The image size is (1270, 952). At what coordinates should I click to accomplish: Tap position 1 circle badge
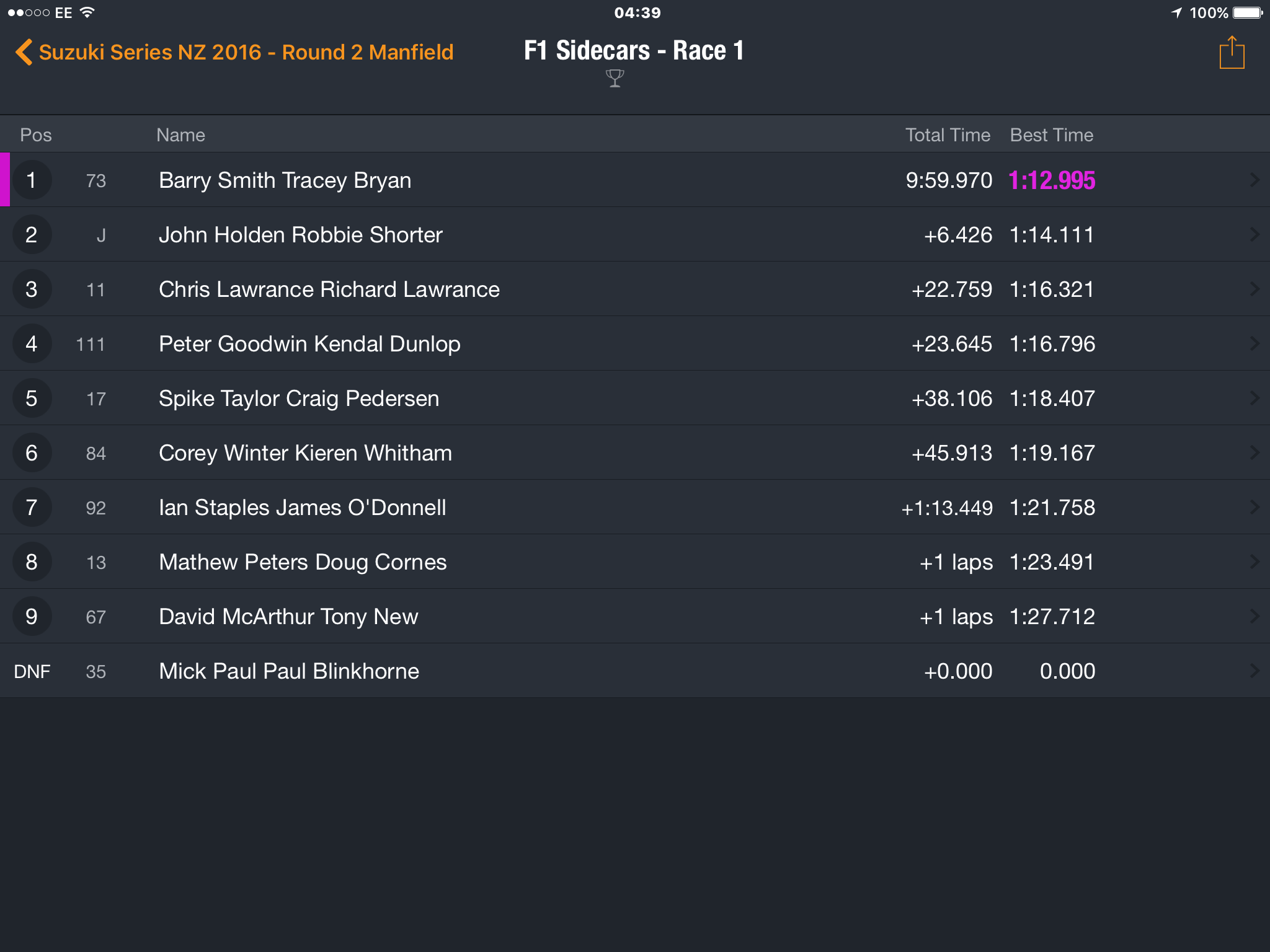point(31,180)
